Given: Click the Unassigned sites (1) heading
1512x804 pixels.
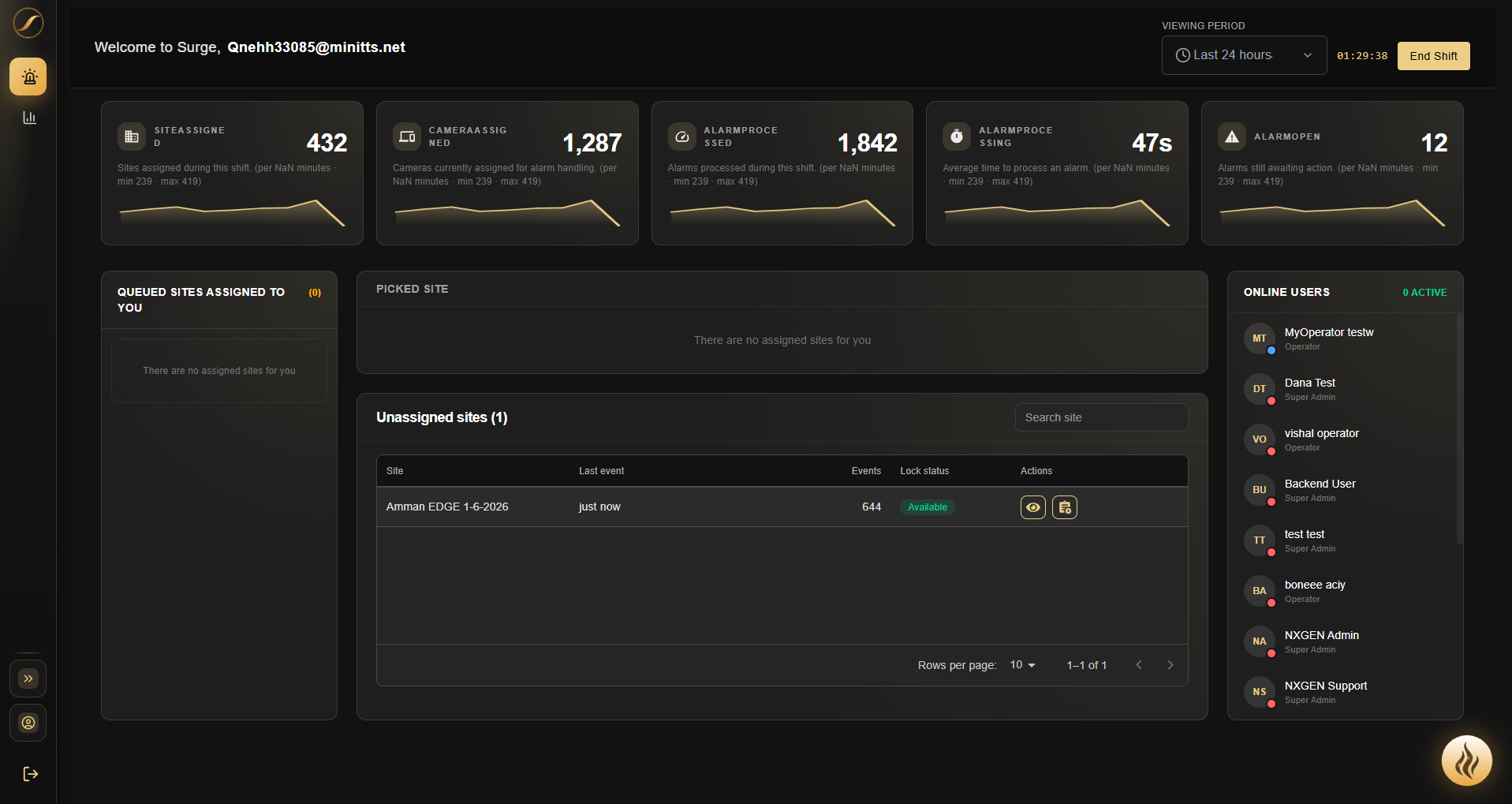Looking at the screenshot, I should pos(442,417).
